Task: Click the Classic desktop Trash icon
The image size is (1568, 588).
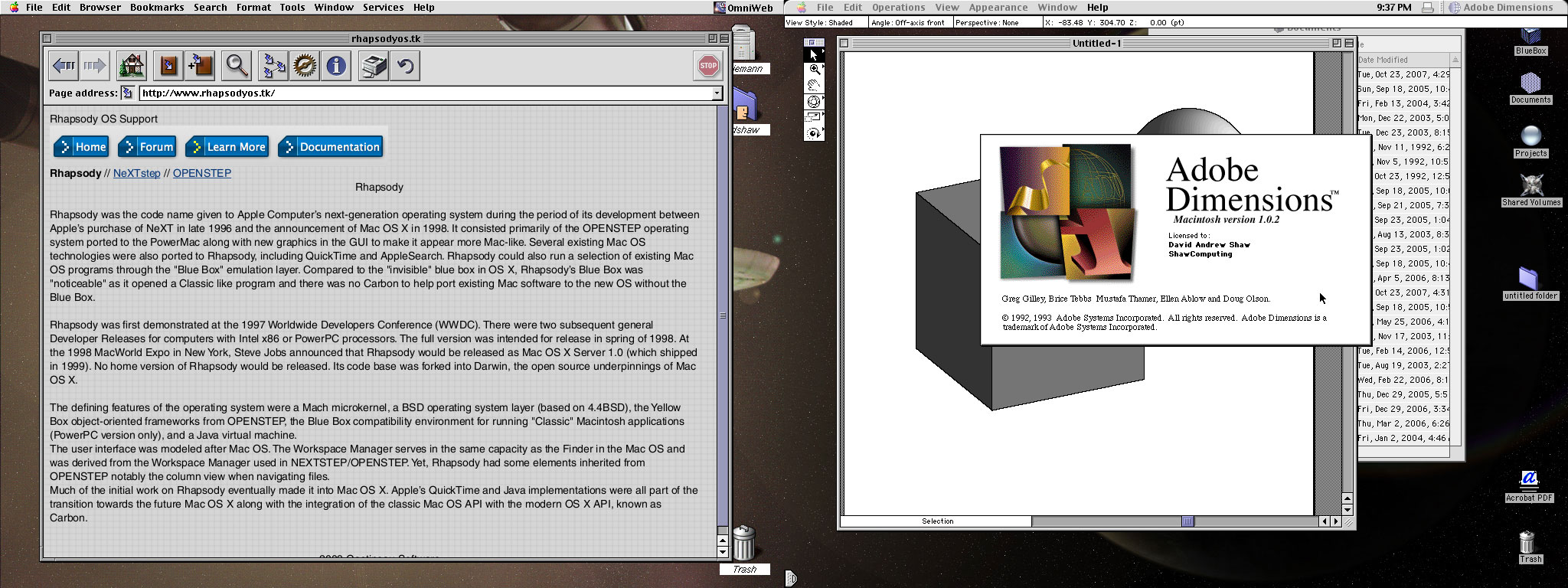Action: click(1529, 547)
